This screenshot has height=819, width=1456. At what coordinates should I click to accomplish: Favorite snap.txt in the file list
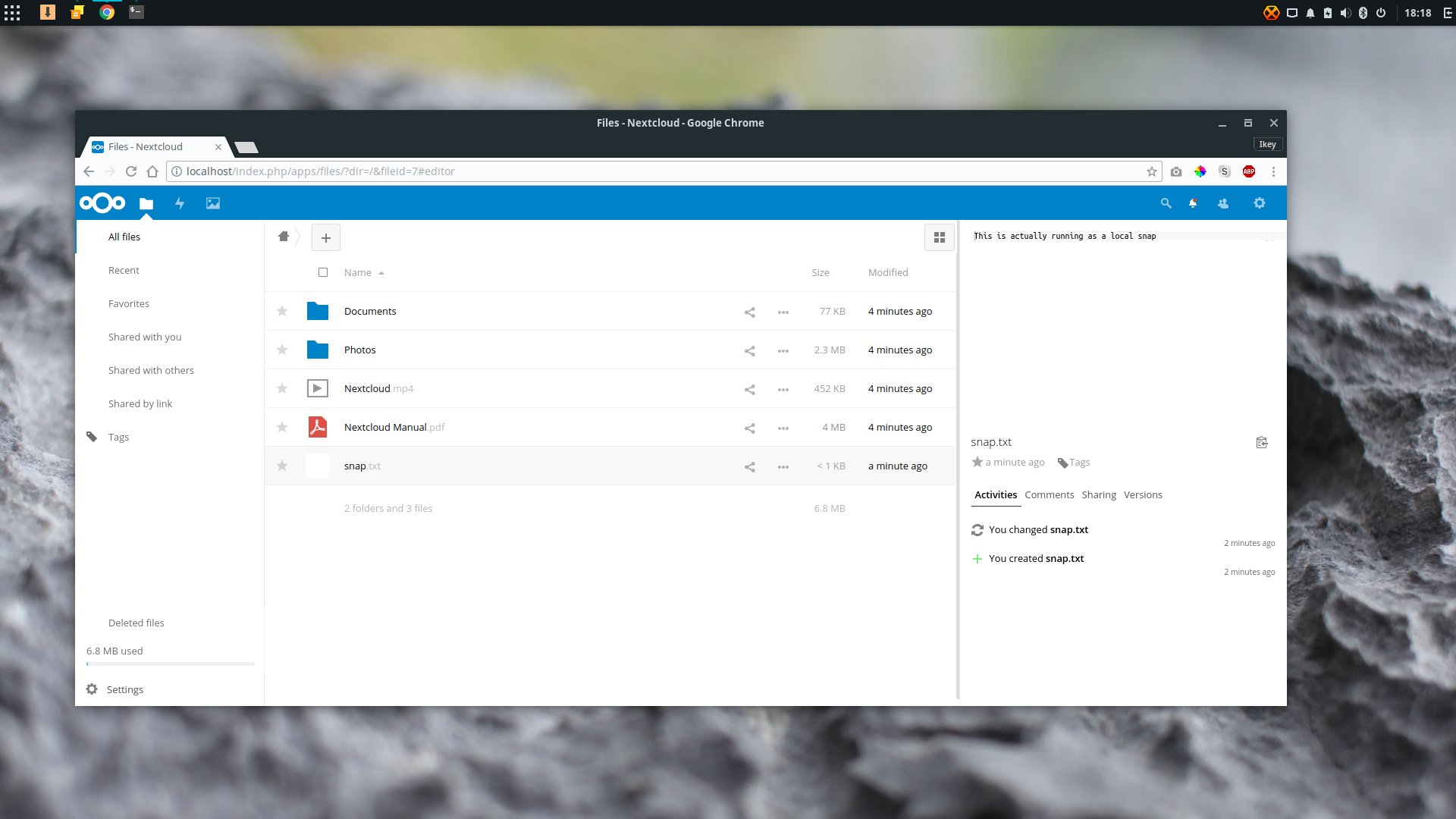coord(282,466)
